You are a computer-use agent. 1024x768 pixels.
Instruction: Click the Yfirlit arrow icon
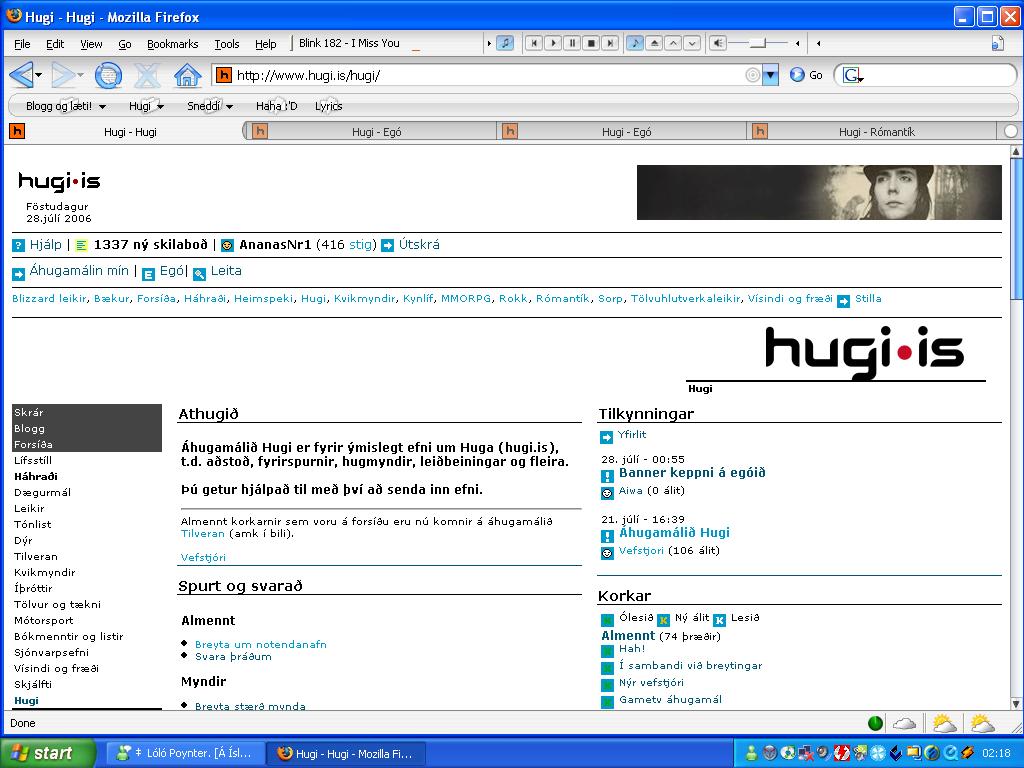(x=606, y=438)
